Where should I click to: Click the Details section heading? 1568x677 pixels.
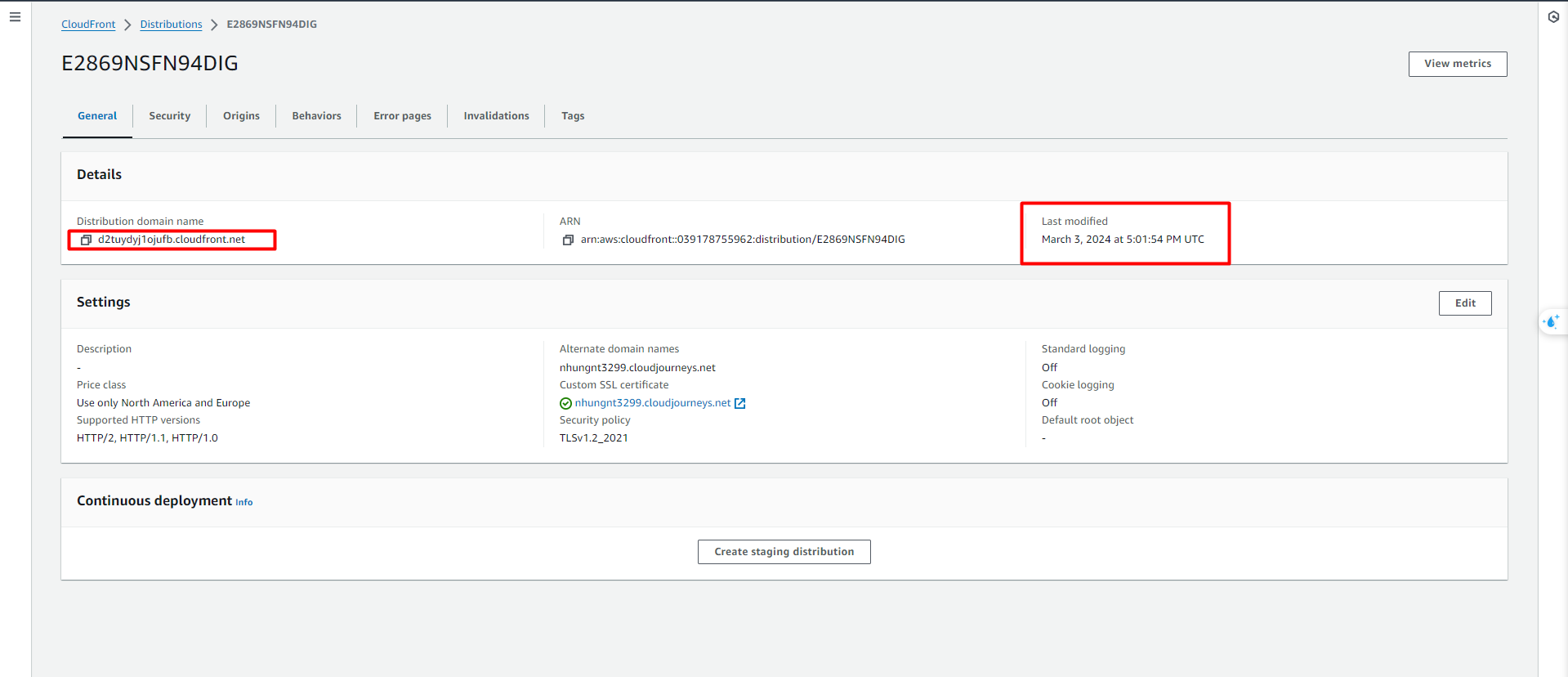[x=99, y=175]
